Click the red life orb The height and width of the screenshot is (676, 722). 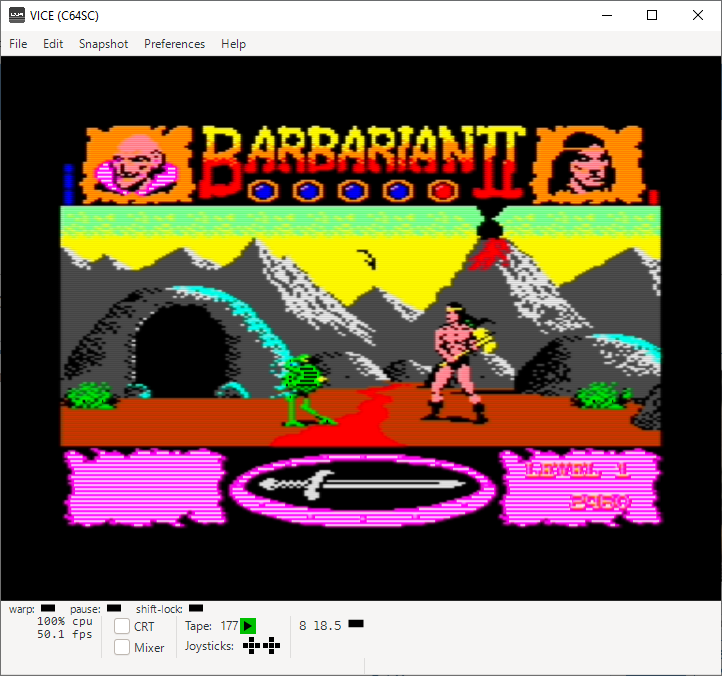pyautogui.click(x=443, y=191)
